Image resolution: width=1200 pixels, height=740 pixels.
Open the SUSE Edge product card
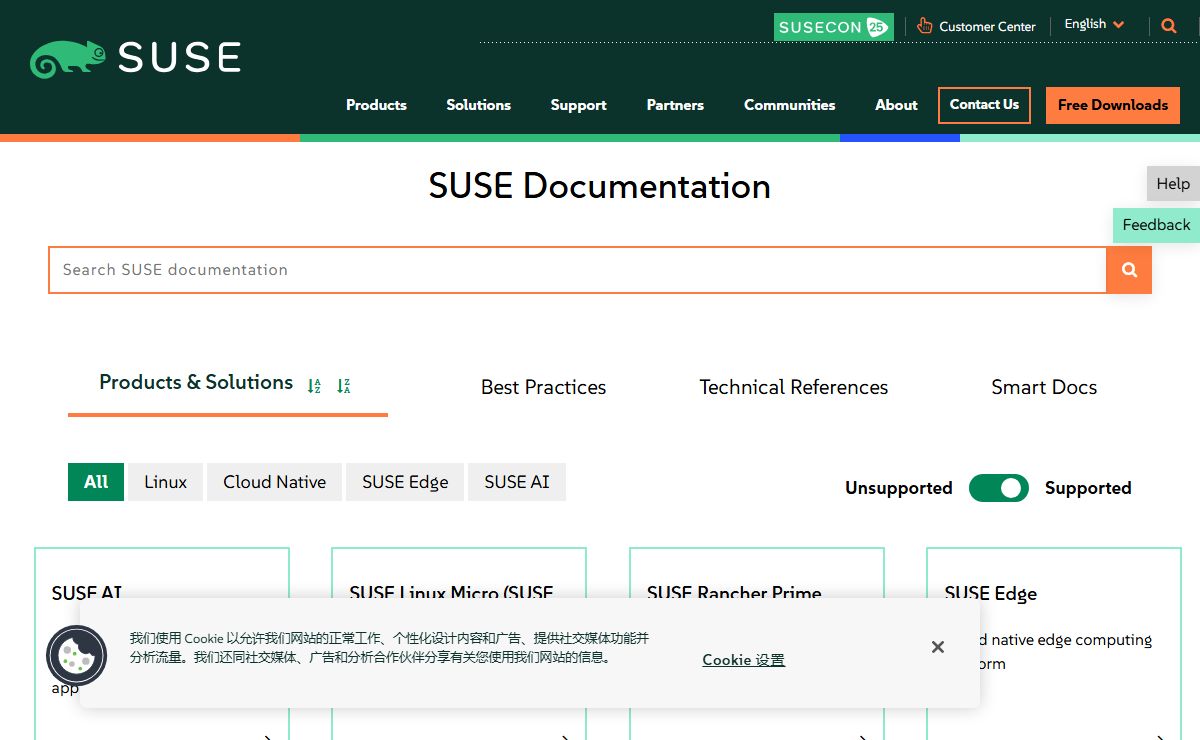click(1054, 644)
